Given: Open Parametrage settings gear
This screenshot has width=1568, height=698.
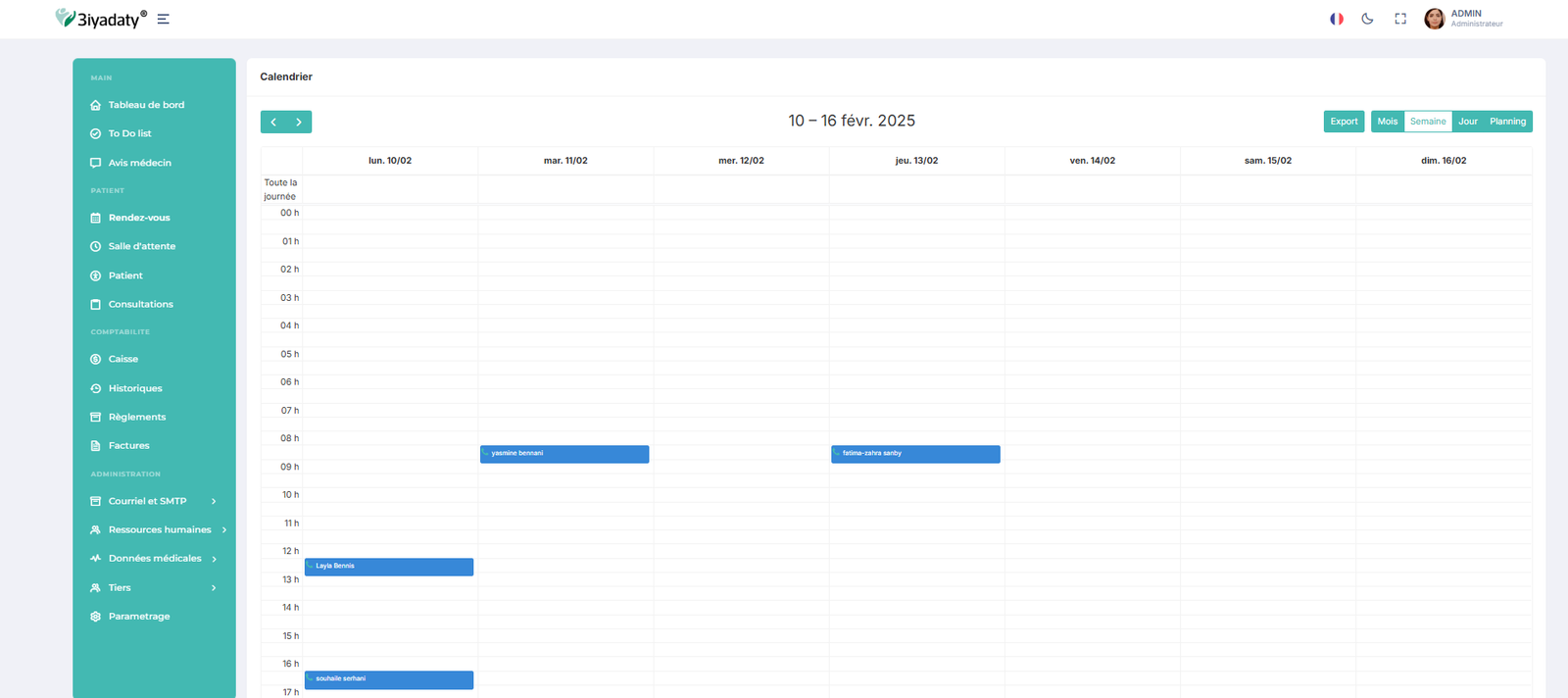Looking at the screenshot, I should pos(96,617).
